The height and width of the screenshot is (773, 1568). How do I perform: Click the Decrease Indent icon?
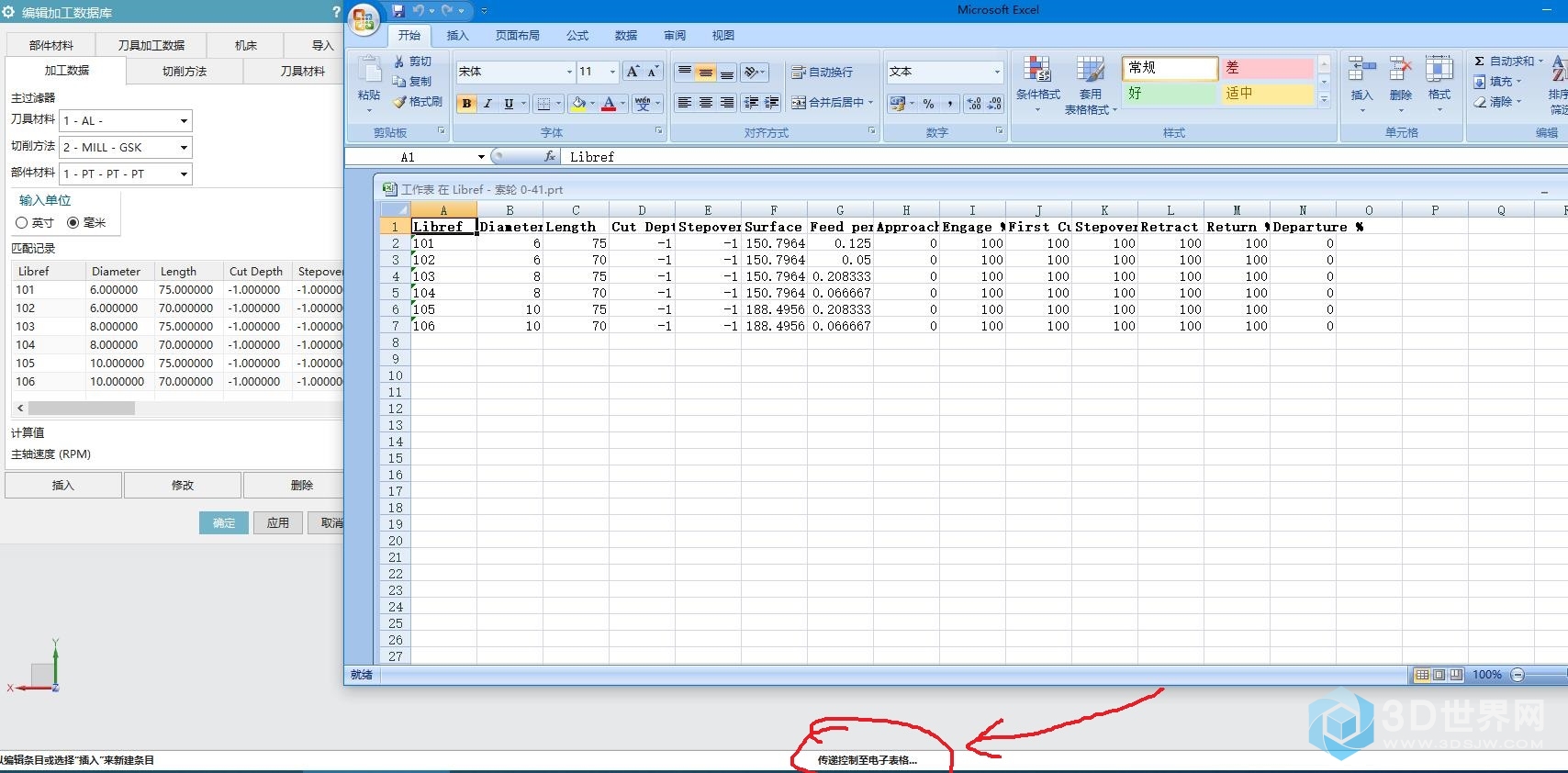click(x=752, y=103)
